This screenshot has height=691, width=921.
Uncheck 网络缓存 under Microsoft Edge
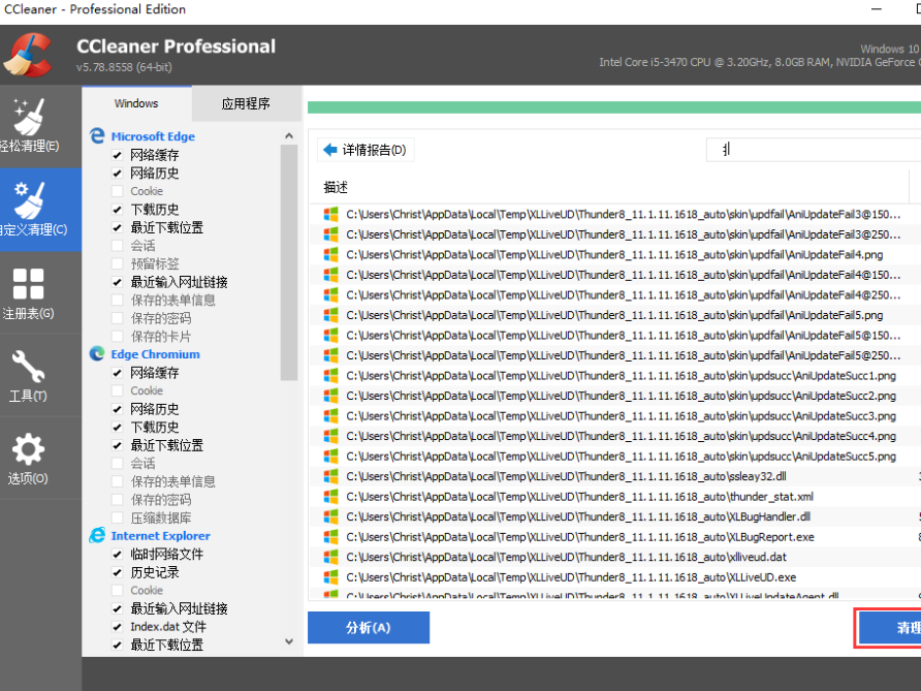(117, 155)
